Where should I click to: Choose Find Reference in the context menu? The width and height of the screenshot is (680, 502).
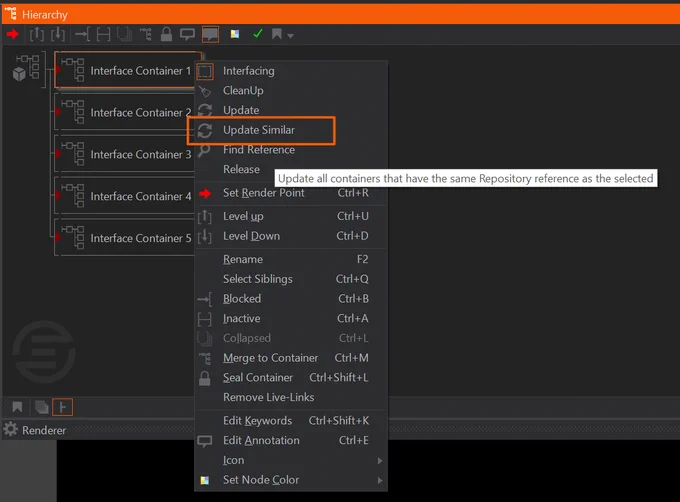pos(291,150)
